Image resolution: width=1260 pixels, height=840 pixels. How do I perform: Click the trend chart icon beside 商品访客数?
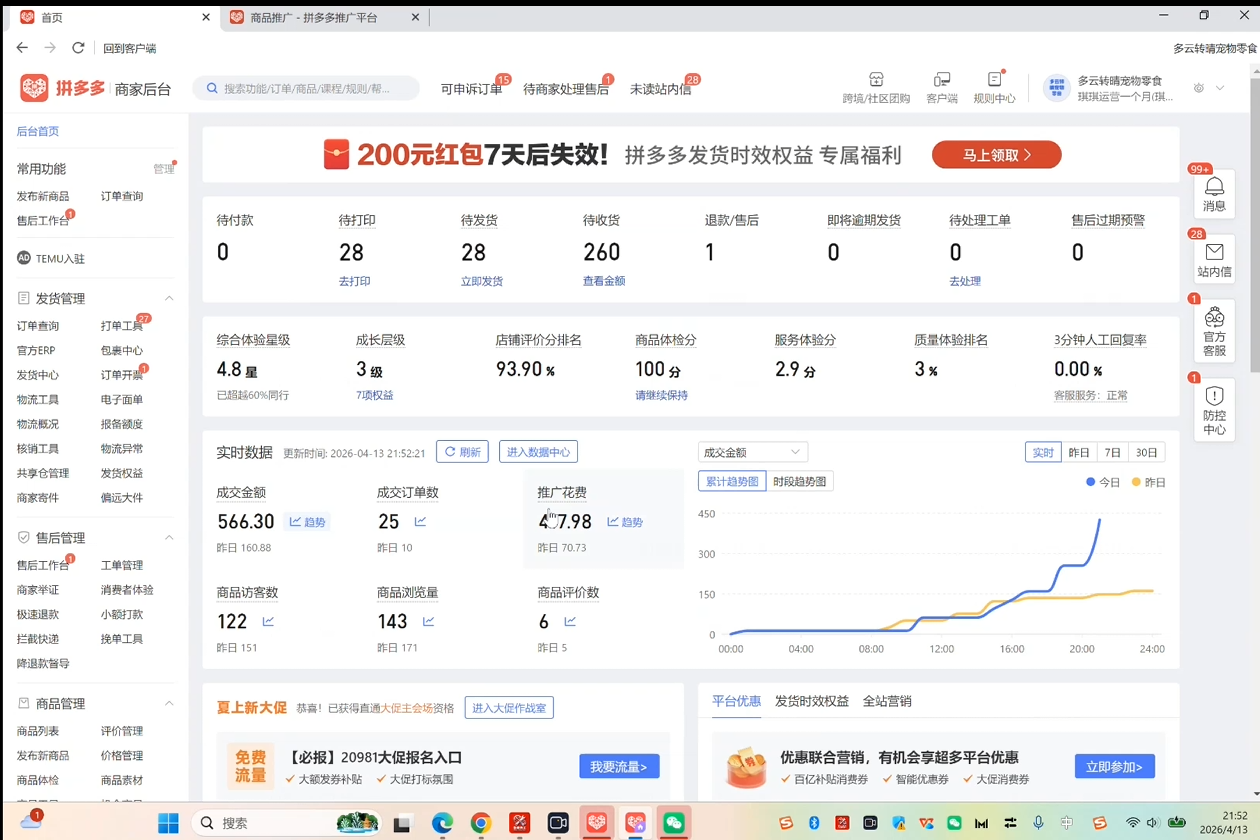click(x=268, y=622)
